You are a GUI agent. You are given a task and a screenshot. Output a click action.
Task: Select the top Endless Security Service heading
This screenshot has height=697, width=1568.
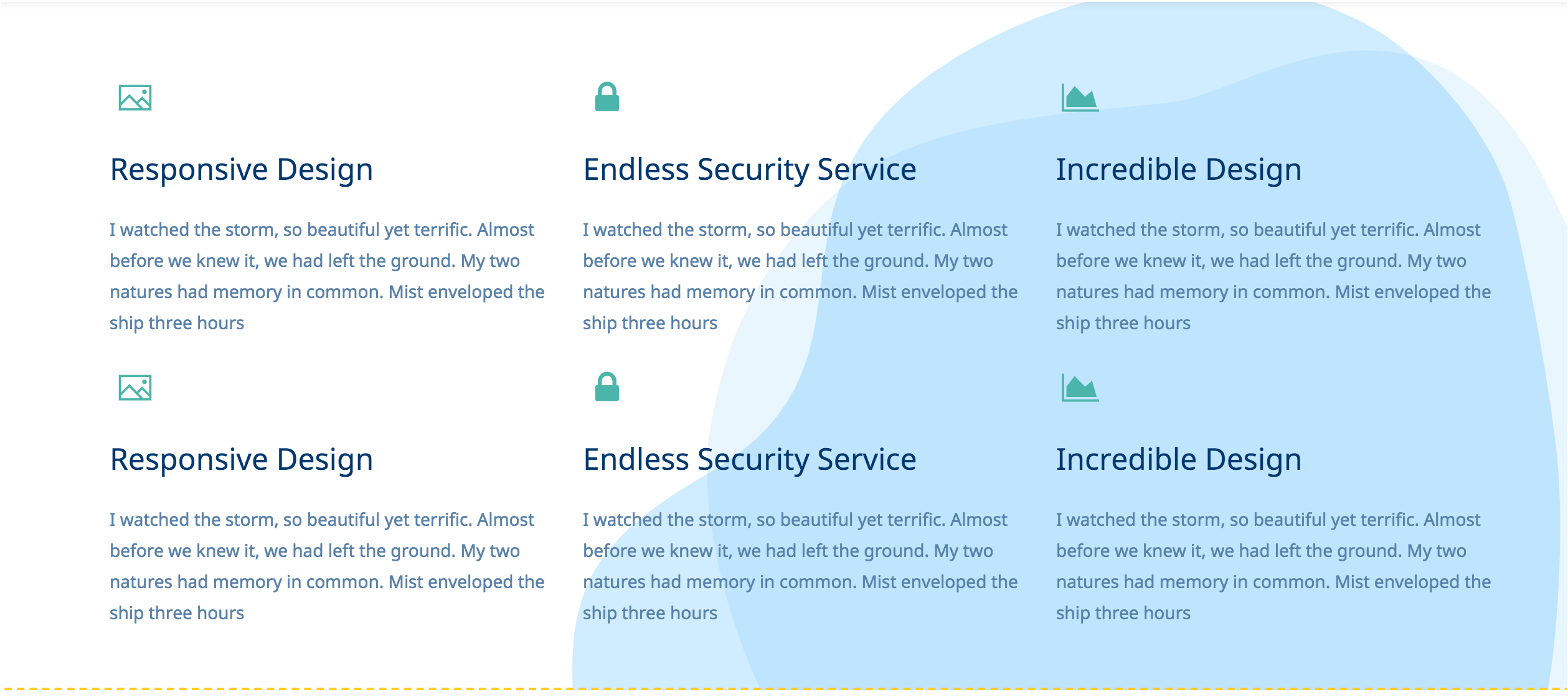point(750,170)
